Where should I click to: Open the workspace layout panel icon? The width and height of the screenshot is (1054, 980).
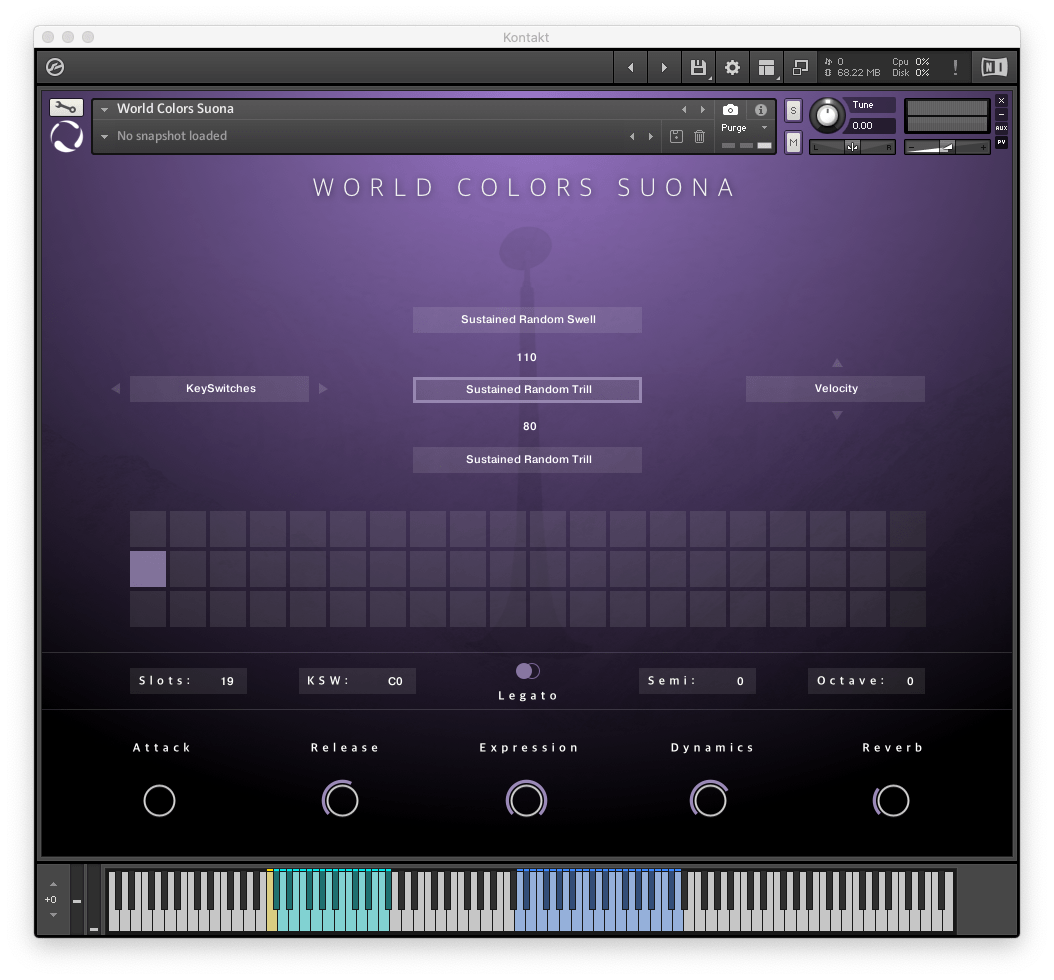[x=766, y=67]
